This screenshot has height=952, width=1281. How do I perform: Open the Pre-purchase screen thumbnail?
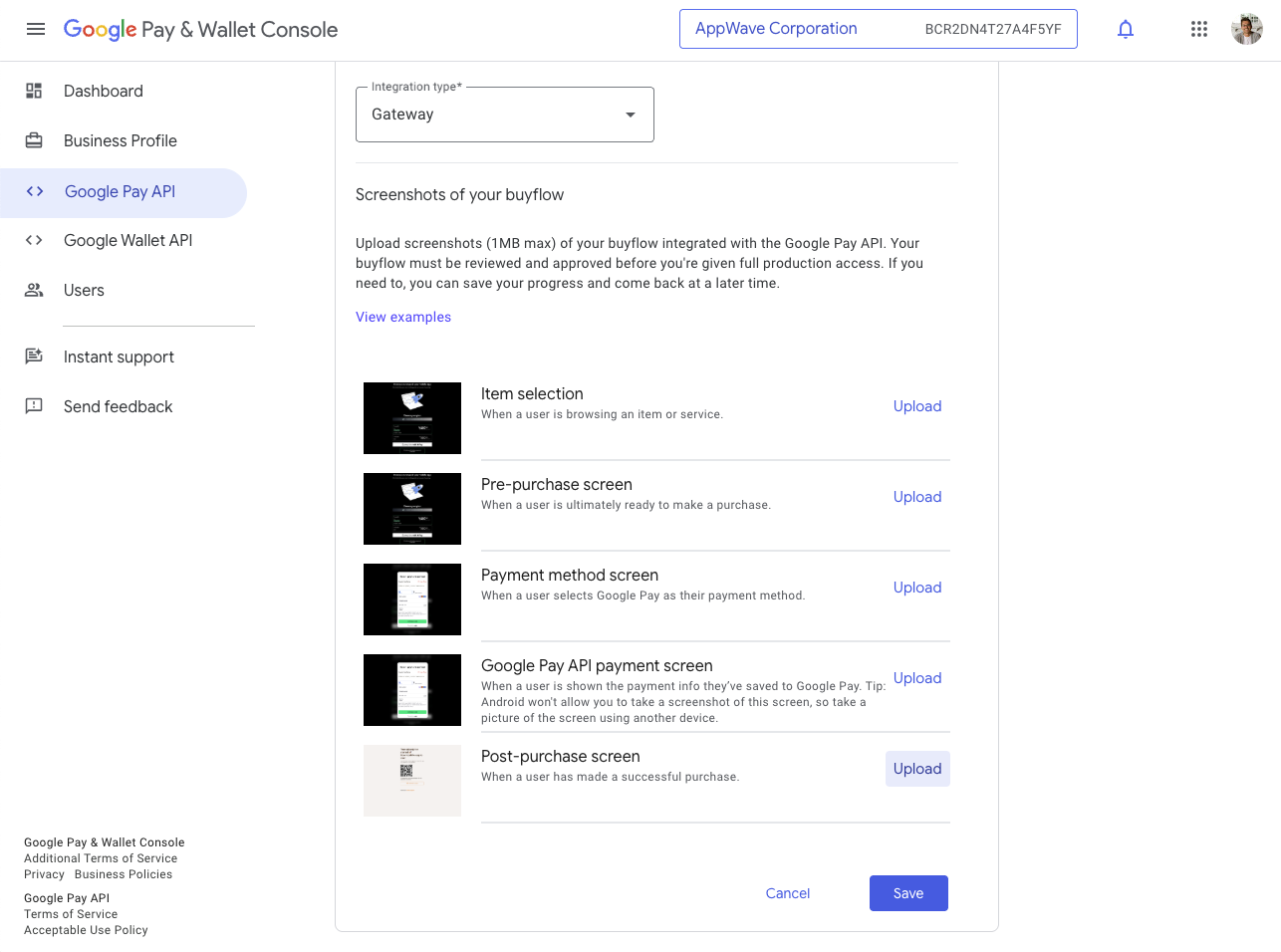(x=412, y=509)
